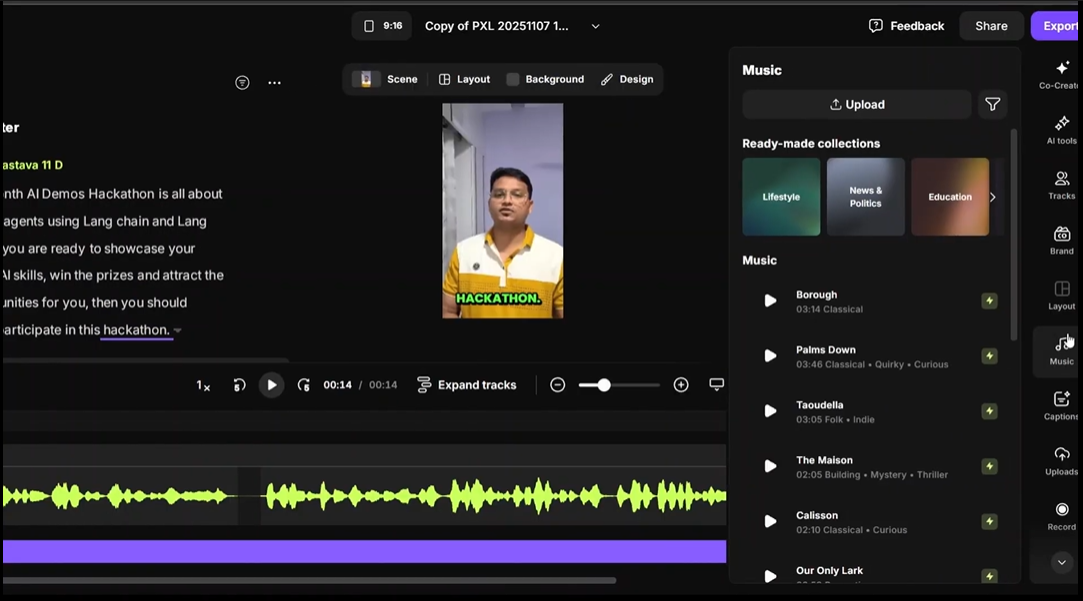1083x601 pixels.
Task: Play the Calisson music preview
Action: point(770,522)
